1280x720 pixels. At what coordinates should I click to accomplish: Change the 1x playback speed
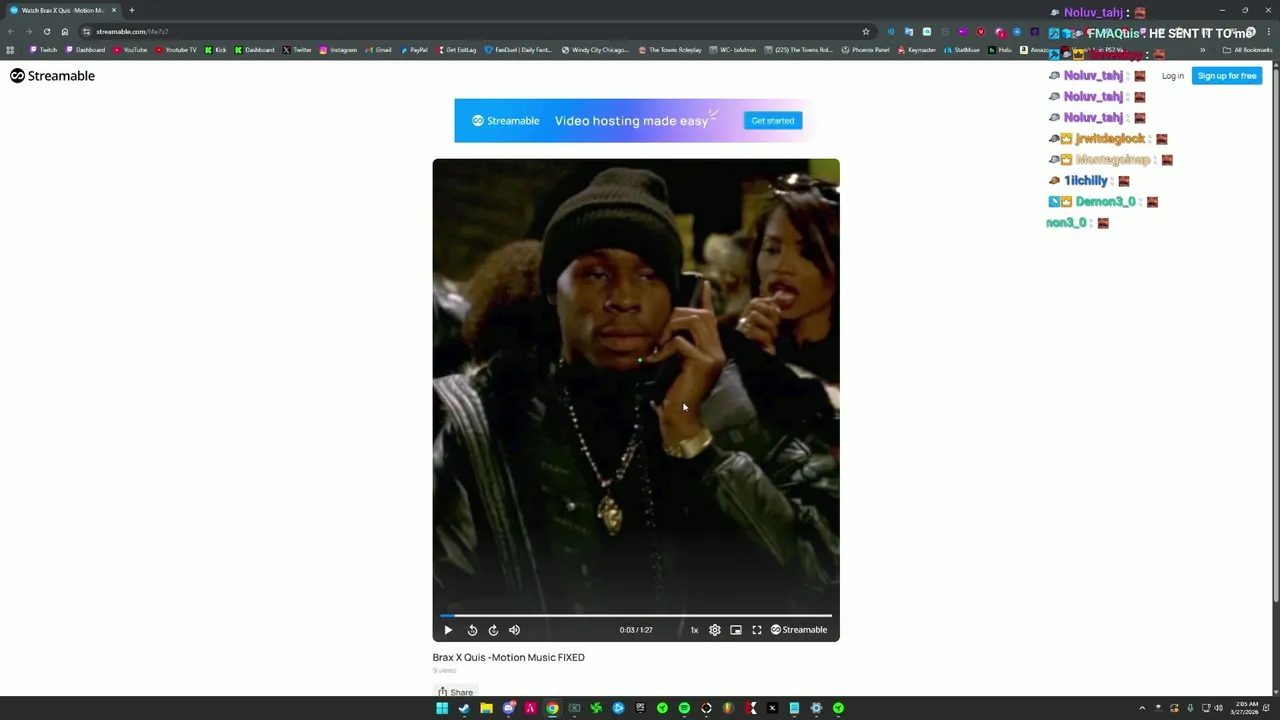tap(694, 630)
